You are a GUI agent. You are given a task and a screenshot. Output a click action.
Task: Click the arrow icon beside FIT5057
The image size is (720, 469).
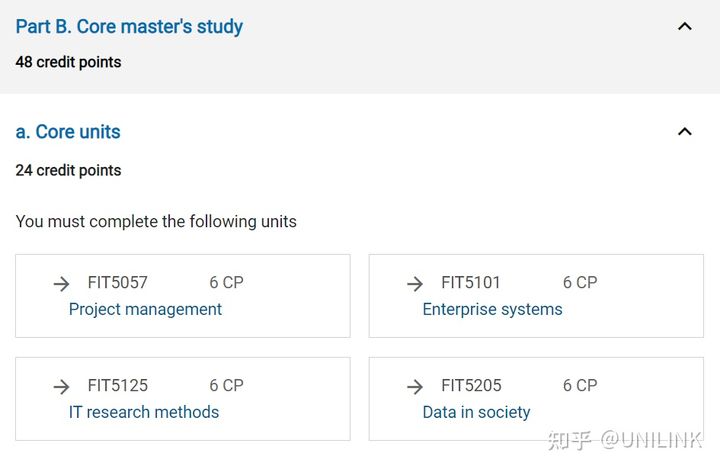[x=62, y=284]
